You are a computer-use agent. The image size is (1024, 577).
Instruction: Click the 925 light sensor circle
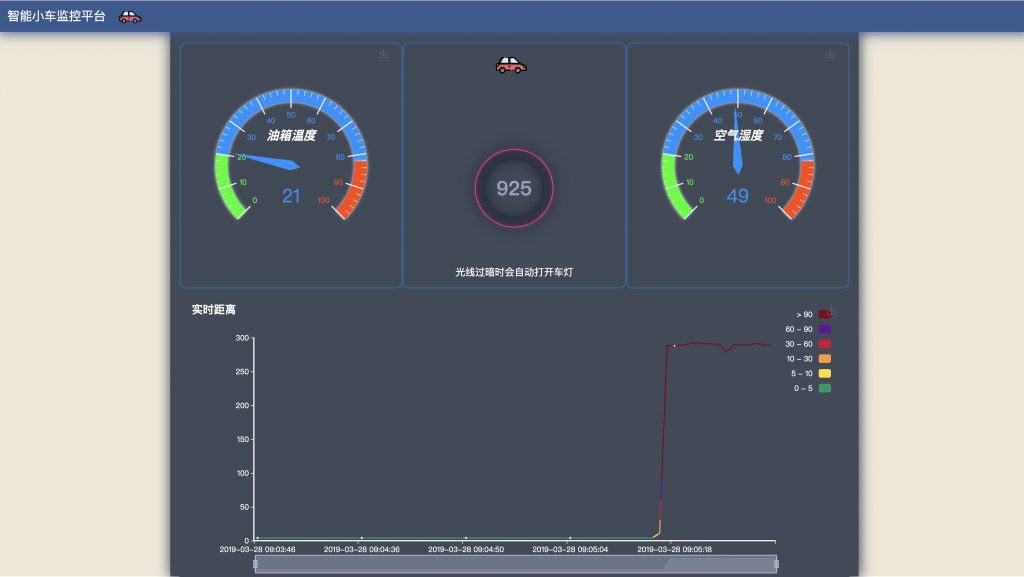click(514, 189)
